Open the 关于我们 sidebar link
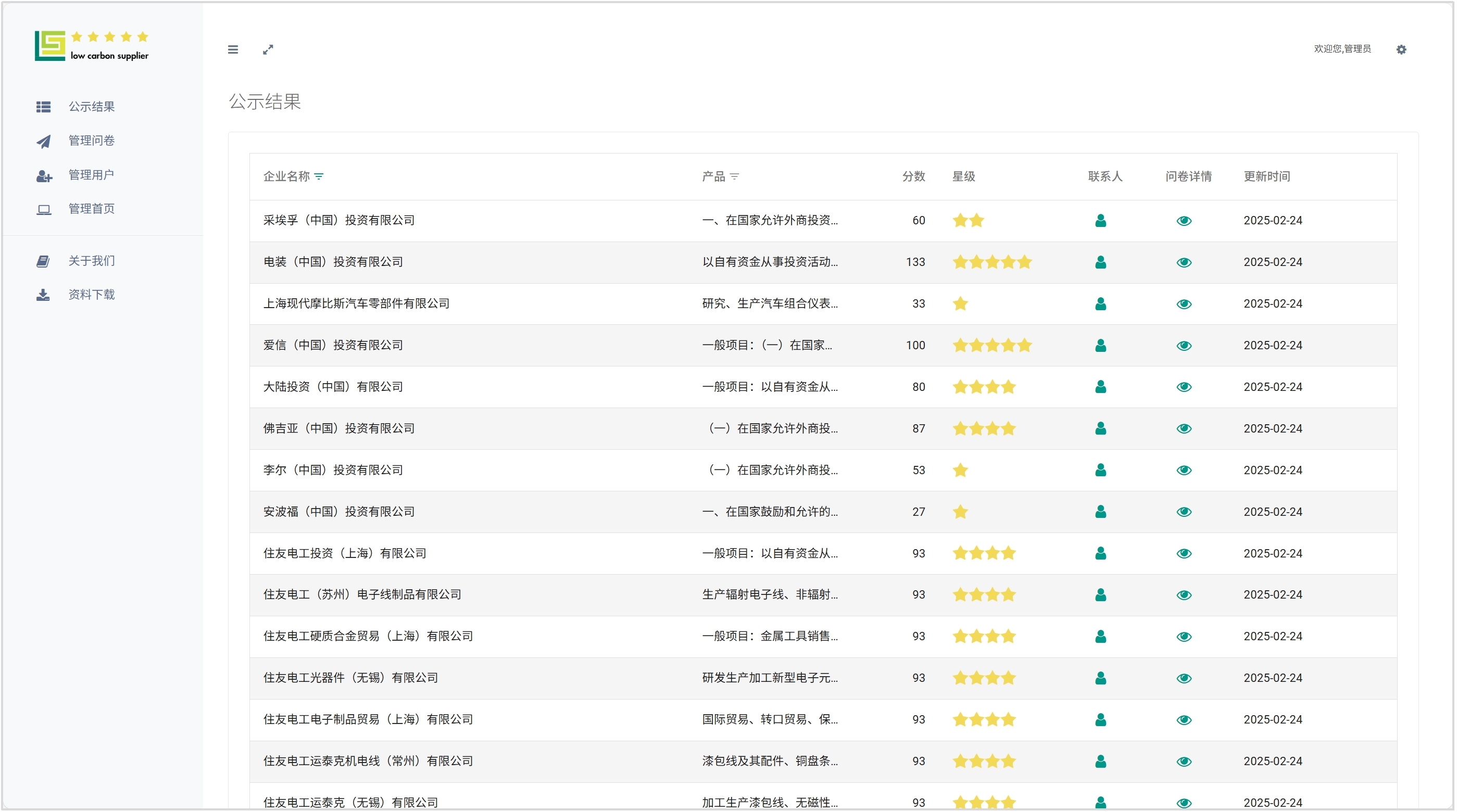Screen dimensions: 1457x812 91,261
